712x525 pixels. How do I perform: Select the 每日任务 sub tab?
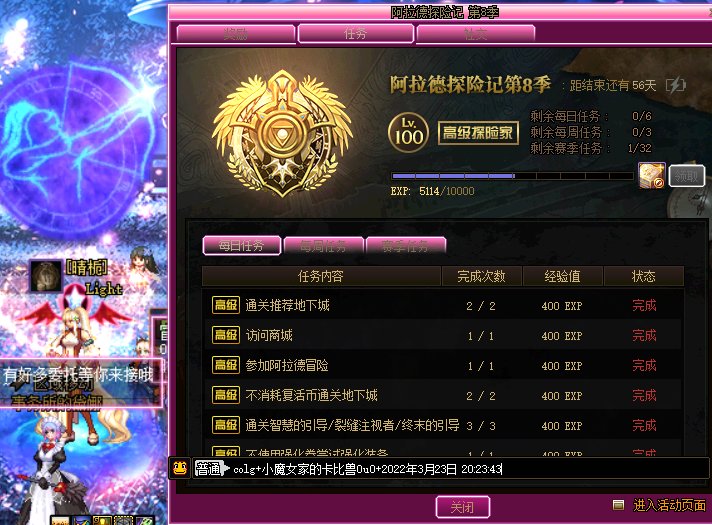point(242,246)
